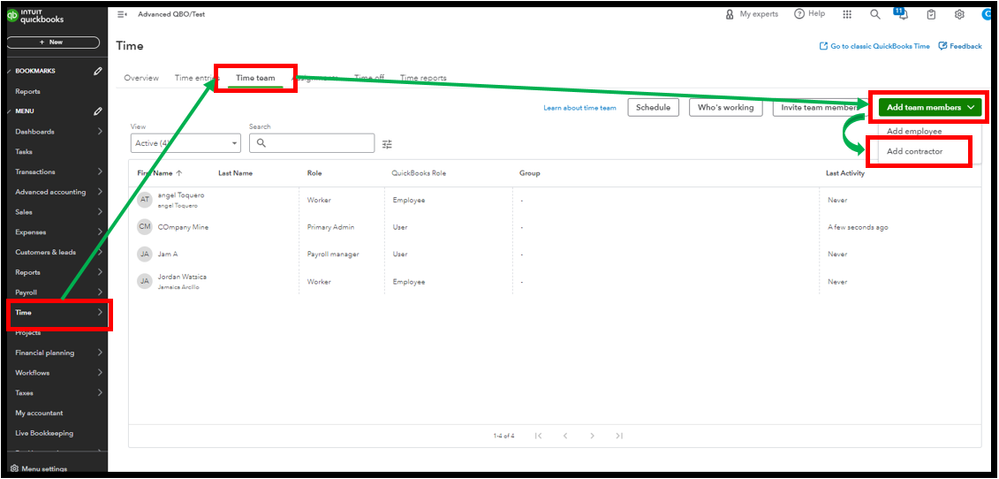Open the settings gear icon
This screenshot has height=479, width=999.
tap(959, 14)
